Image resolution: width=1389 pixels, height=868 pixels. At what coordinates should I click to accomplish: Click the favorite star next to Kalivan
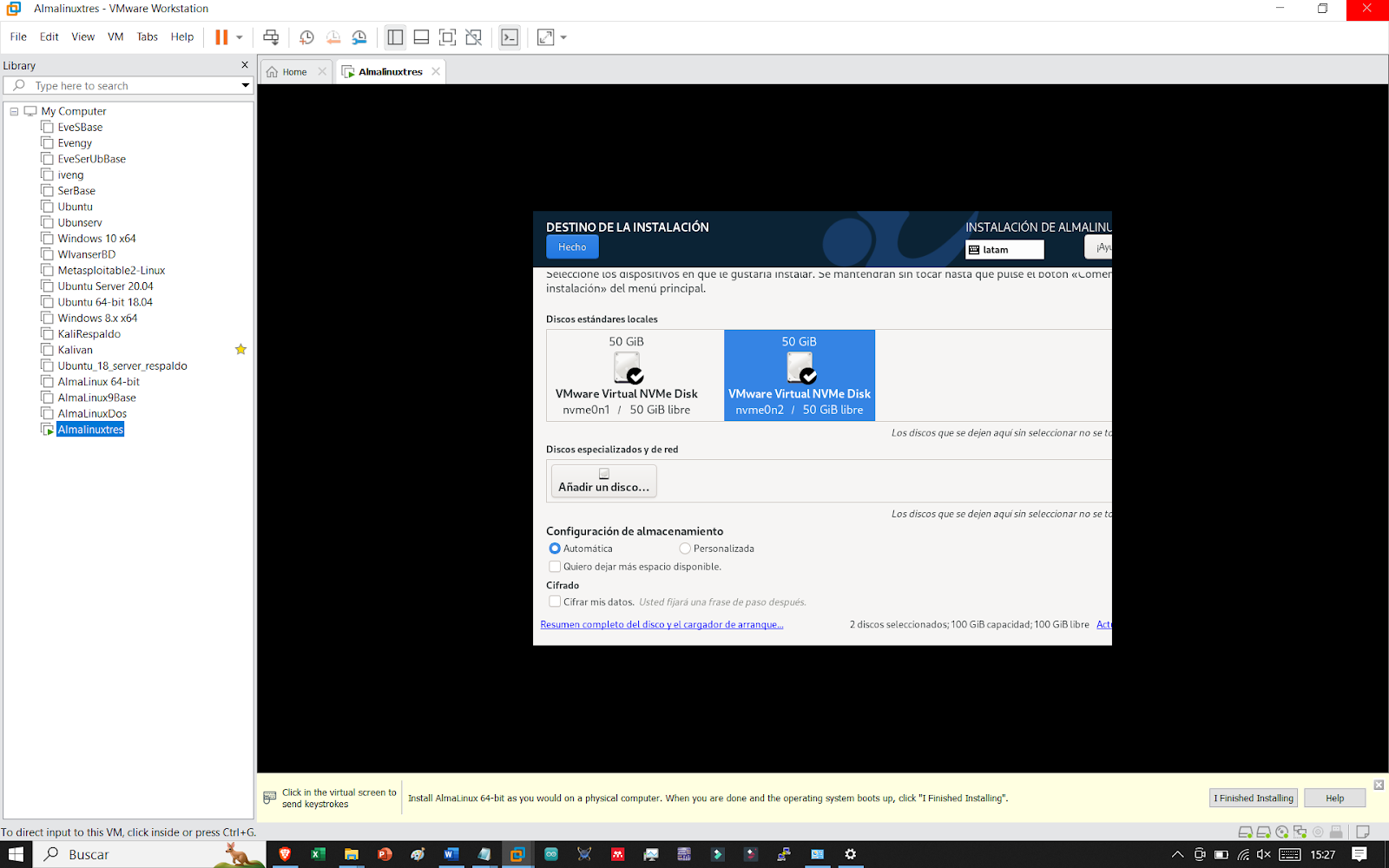pyautogui.click(x=240, y=349)
